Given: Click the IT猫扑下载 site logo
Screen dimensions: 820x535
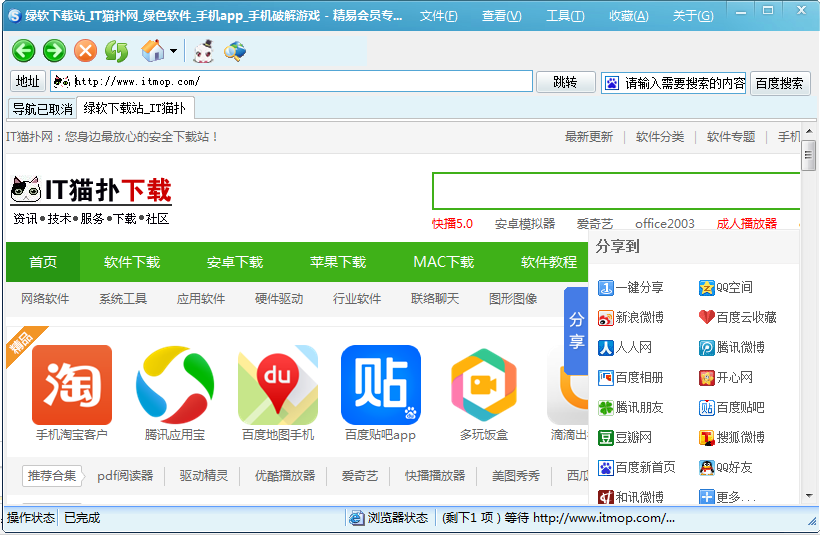Looking at the screenshot, I should [91, 200].
